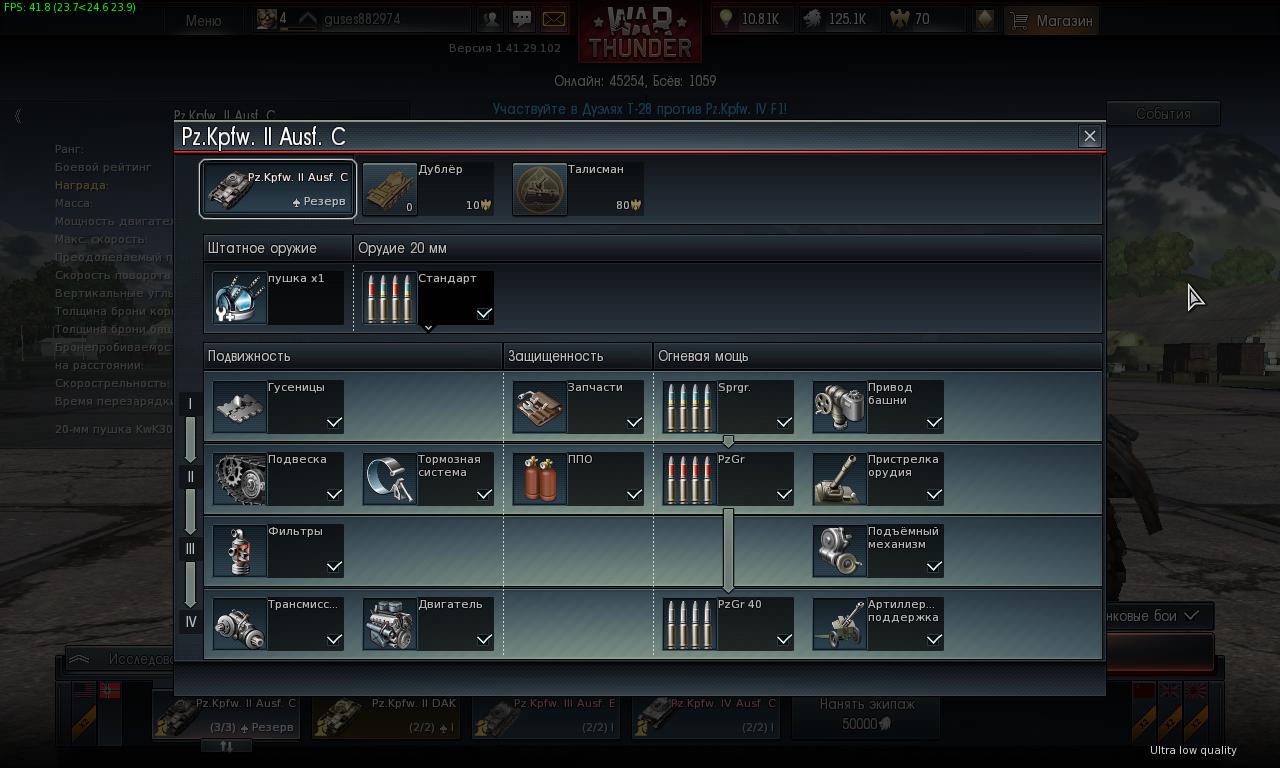The image size is (1280, 768).
Task: Collapse the left info panel chevron
Action: [17, 116]
